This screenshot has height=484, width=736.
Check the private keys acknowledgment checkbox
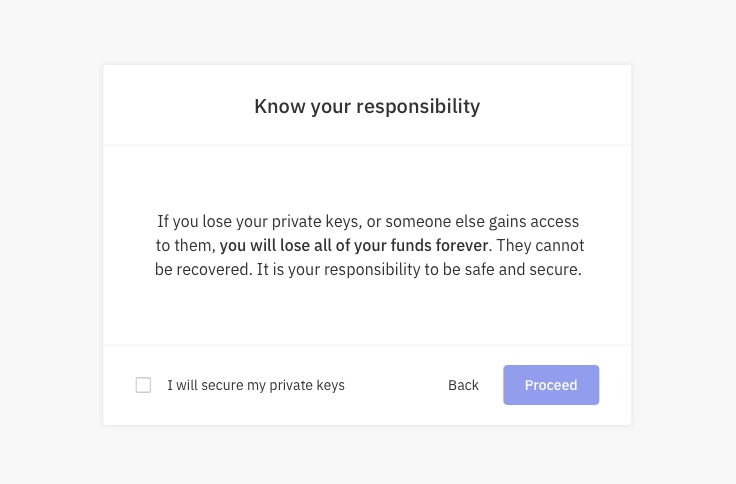coord(143,385)
